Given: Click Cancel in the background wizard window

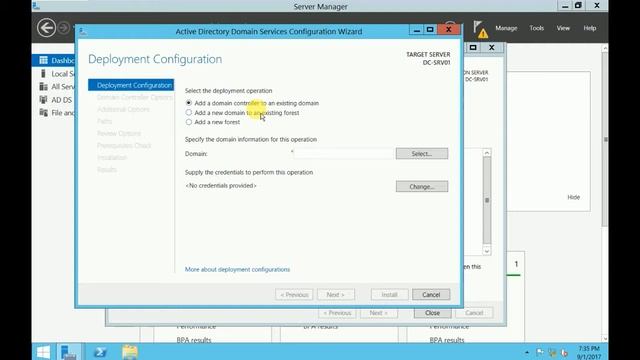Looking at the screenshot, I should (x=474, y=313).
